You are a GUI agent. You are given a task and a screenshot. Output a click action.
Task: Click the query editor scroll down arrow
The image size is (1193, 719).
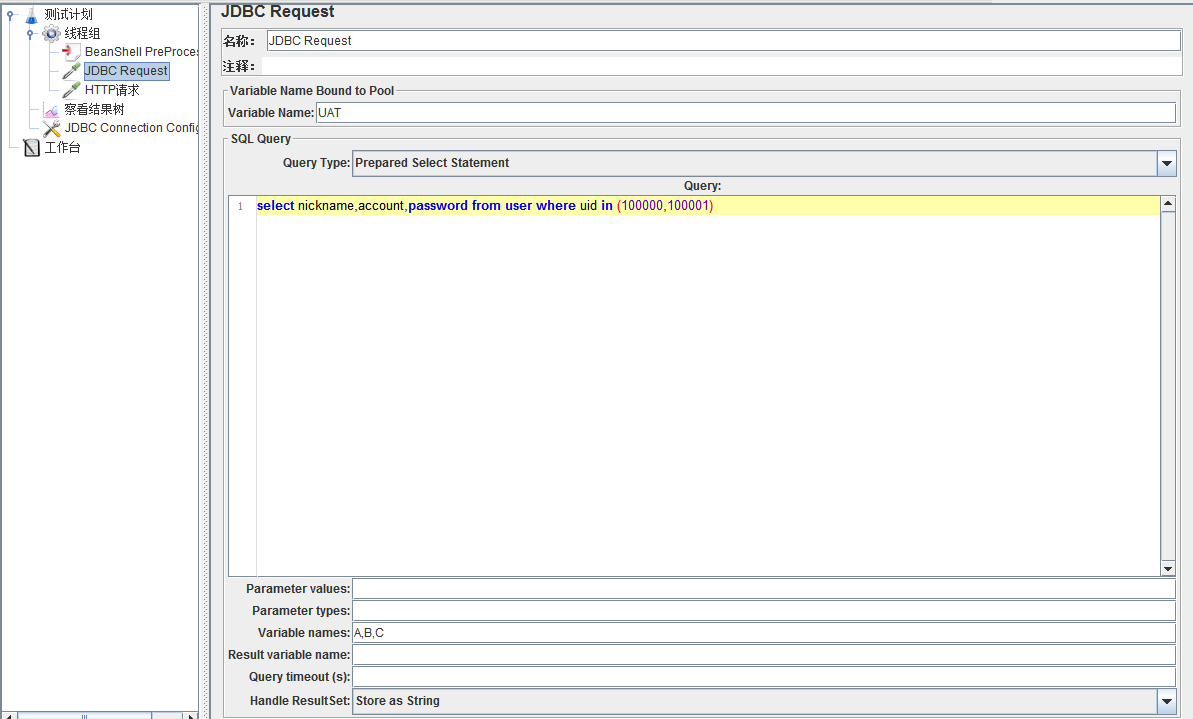(1168, 569)
